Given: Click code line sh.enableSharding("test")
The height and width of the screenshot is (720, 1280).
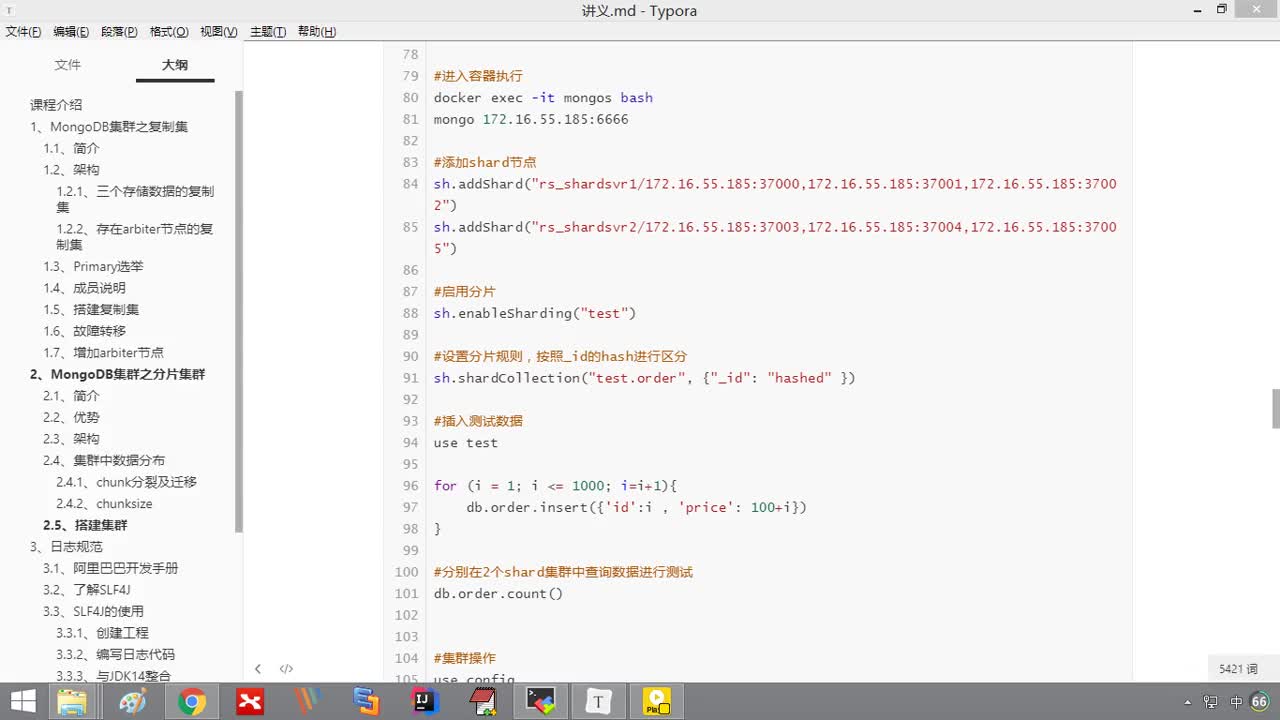Looking at the screenshot, I should 535,313.
